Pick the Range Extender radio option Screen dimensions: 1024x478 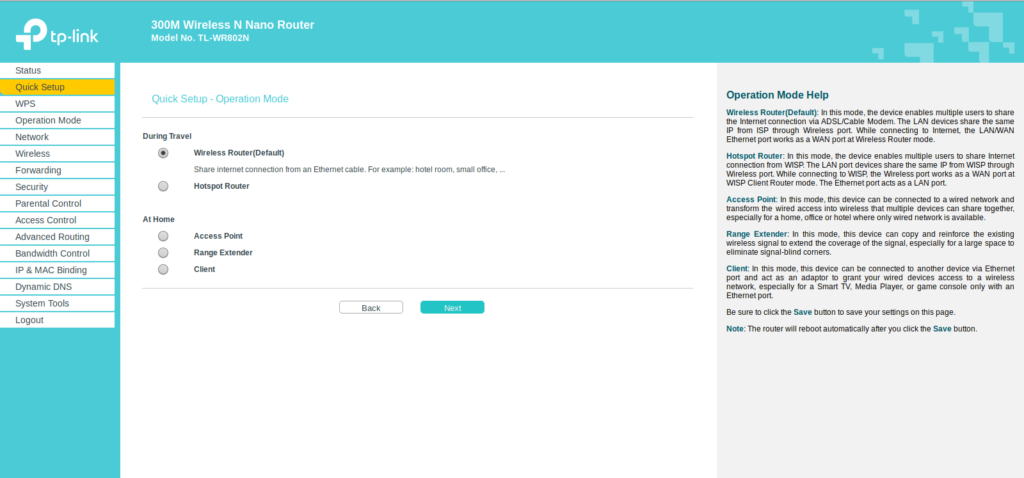click(163, 253)
